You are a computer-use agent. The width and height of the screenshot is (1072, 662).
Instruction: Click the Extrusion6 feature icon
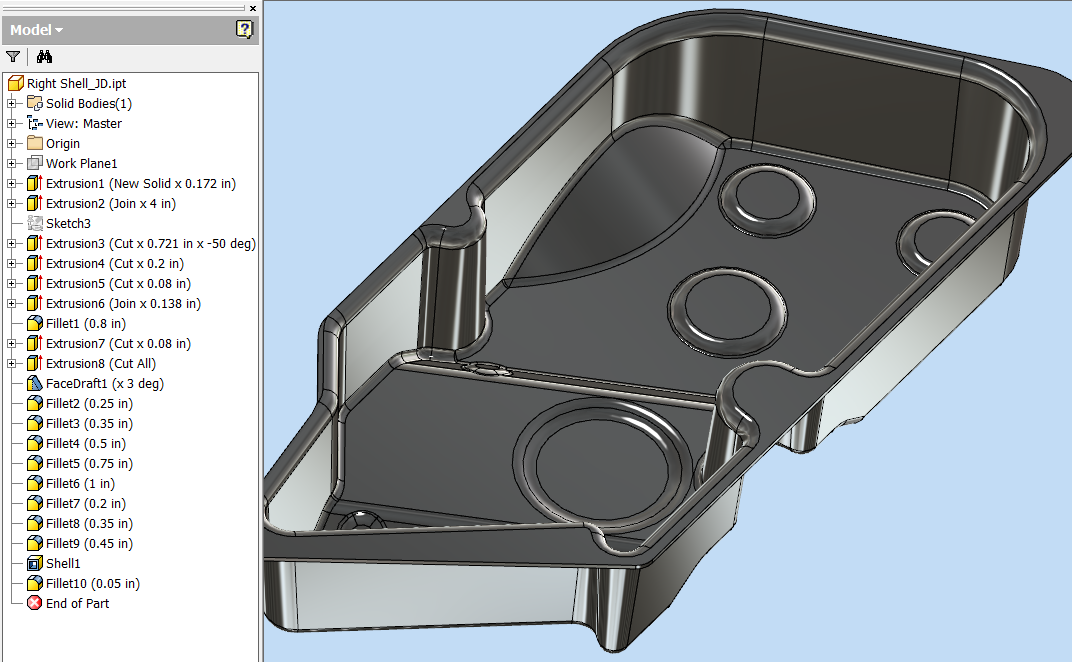[35, 303]
